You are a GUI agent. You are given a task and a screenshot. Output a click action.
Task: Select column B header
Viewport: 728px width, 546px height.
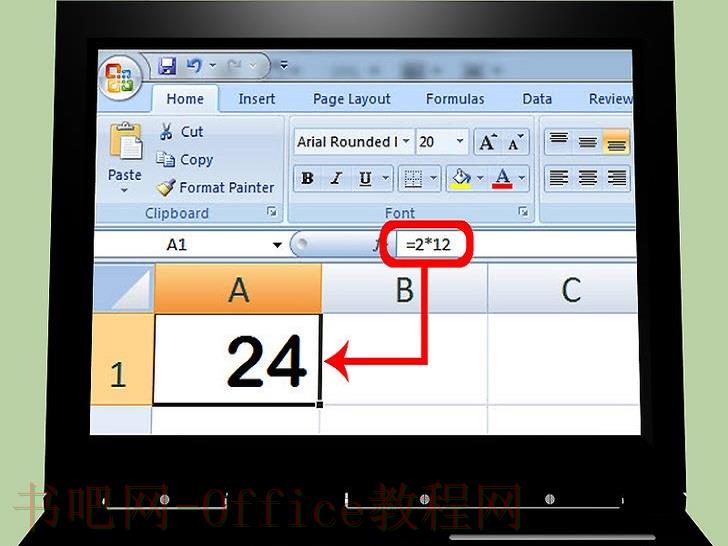pyautogui.click(x=404, y=288)
